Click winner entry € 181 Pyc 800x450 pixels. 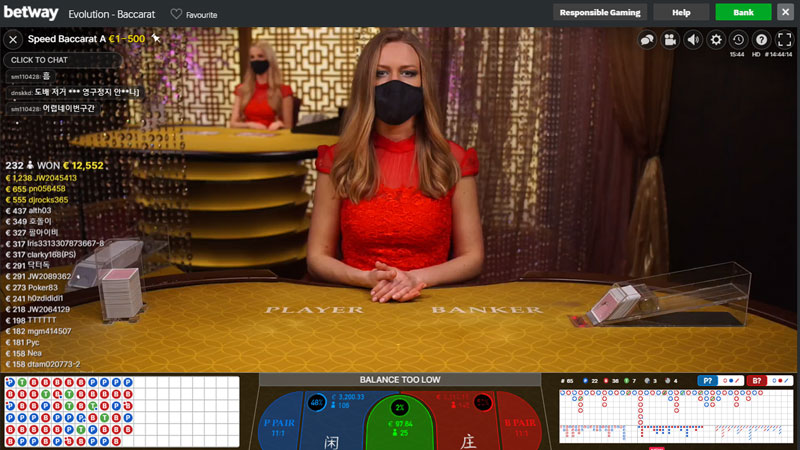click(x=22, y=342)
